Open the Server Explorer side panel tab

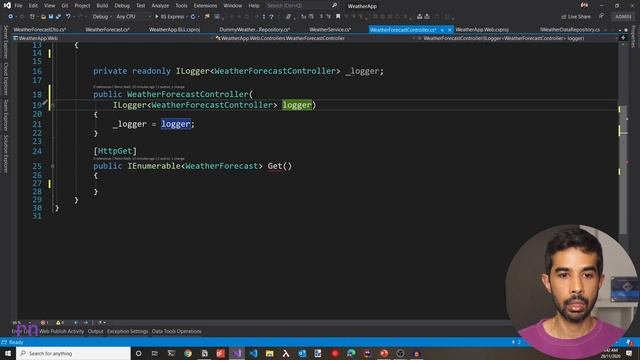(5, 42)
